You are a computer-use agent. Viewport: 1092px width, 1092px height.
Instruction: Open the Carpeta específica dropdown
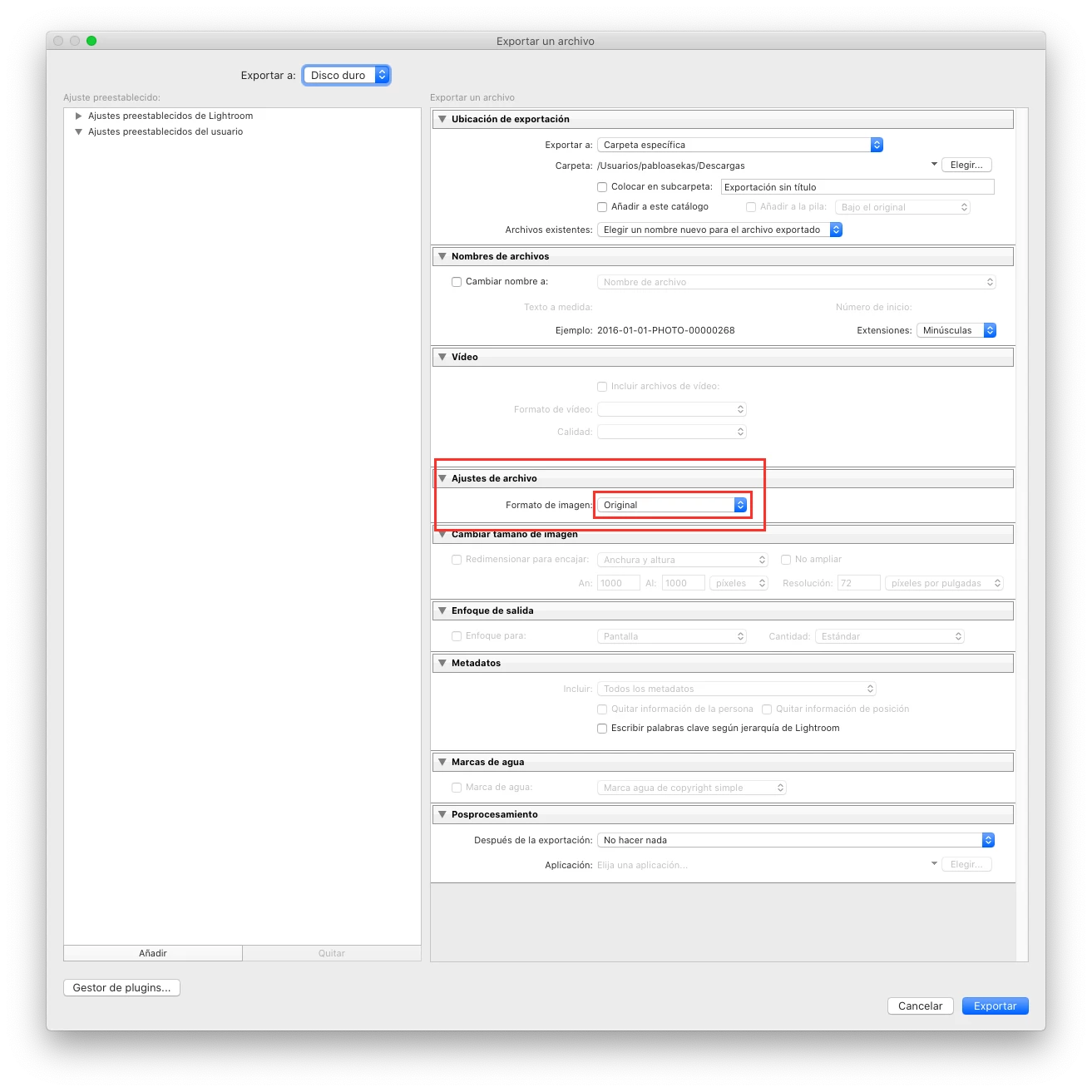pyautogui.click(x=739, y=145)
